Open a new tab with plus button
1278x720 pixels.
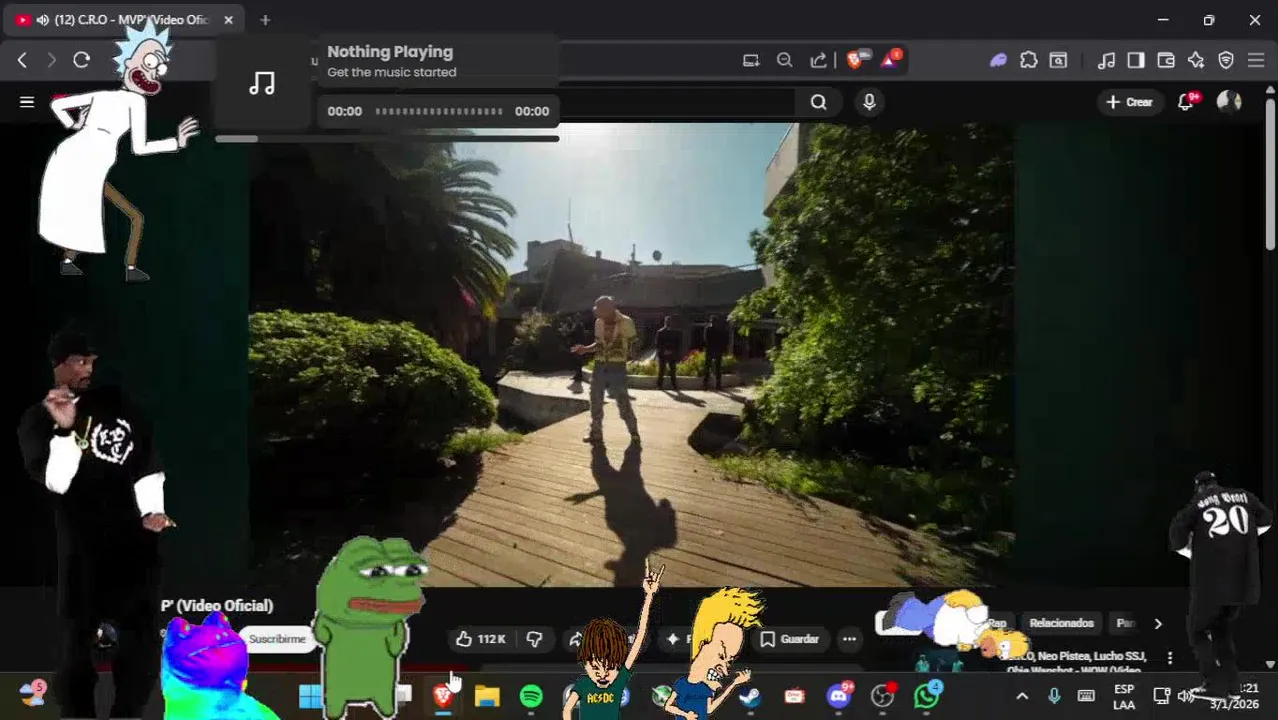[x=265, y=20]
